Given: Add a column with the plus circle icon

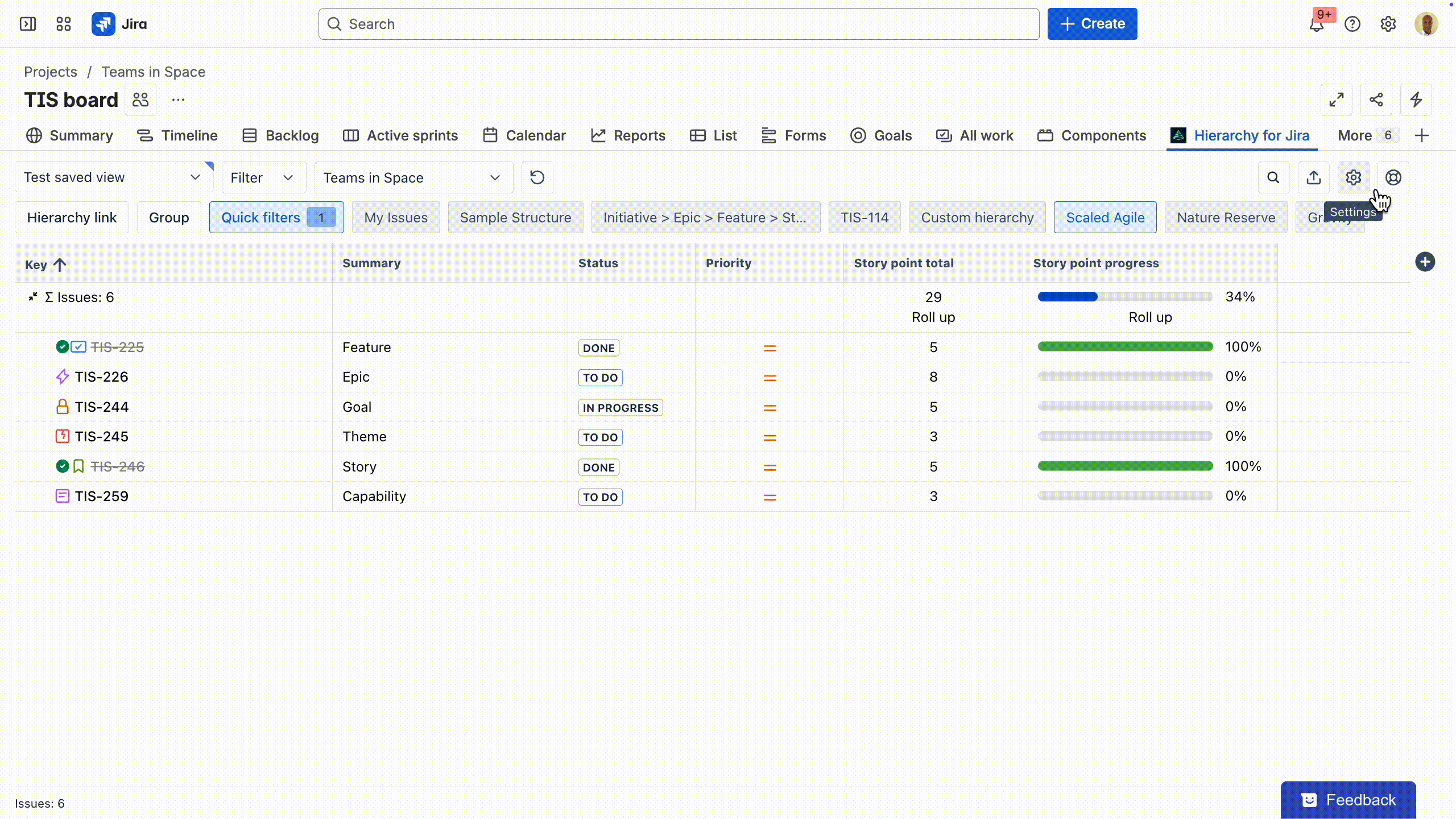Looking at the screenshot, I should tap(1425, 262).
